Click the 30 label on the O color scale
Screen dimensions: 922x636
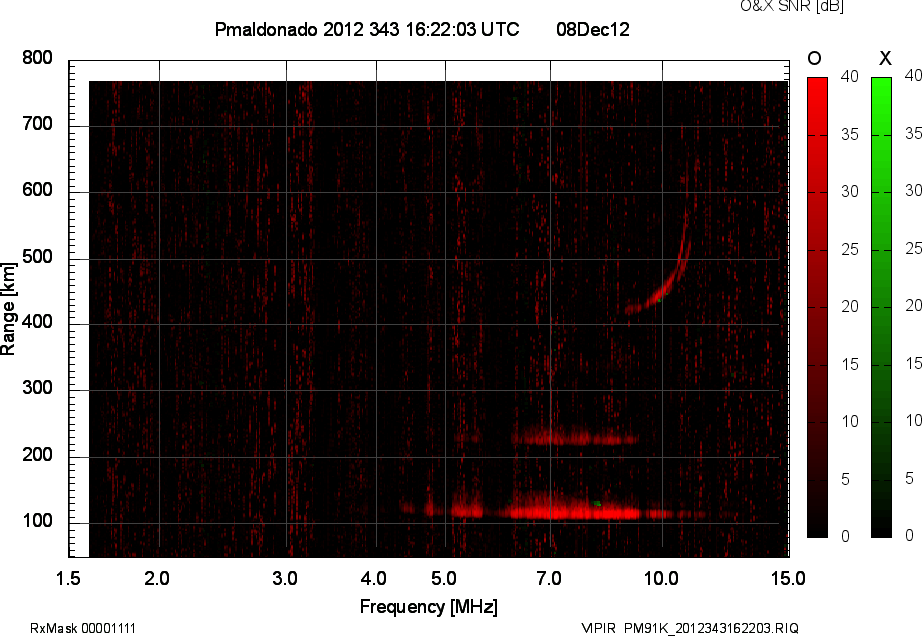[x=849, y=192]
